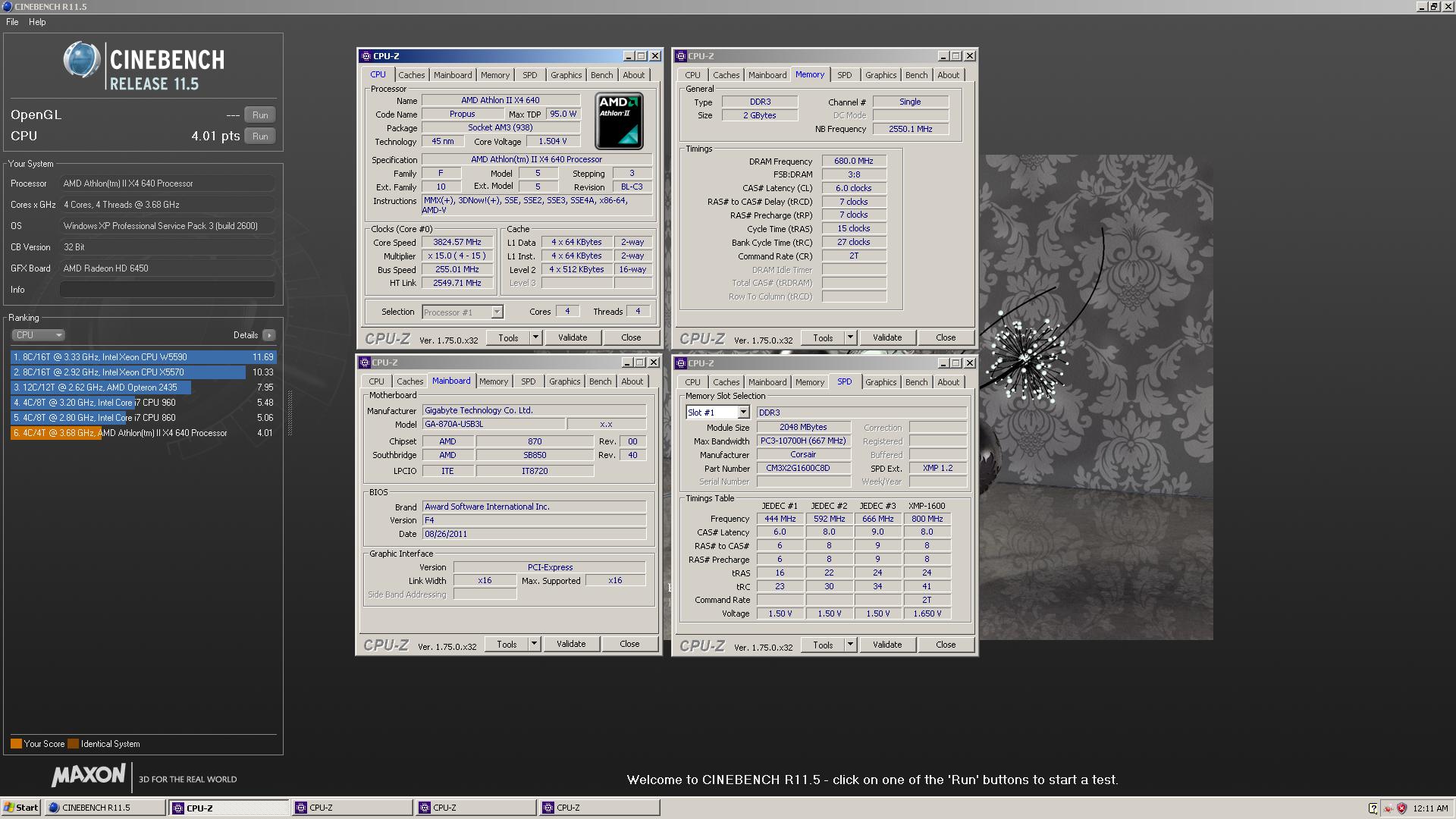Run the CPU benchmark
Viewport: 1456px width, 819px height.
tap(260, 136)
